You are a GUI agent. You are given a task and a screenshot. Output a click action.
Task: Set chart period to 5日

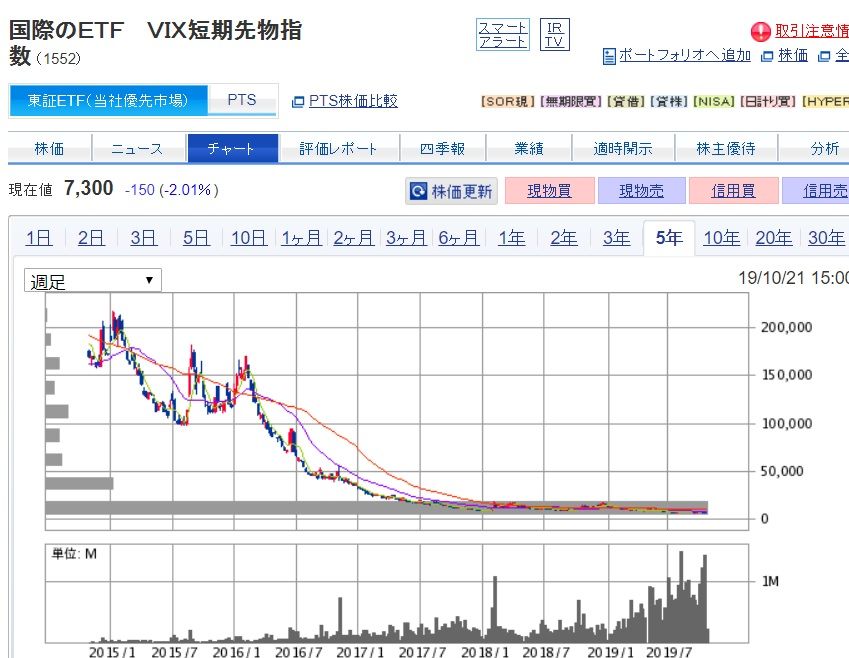(196, 238)
